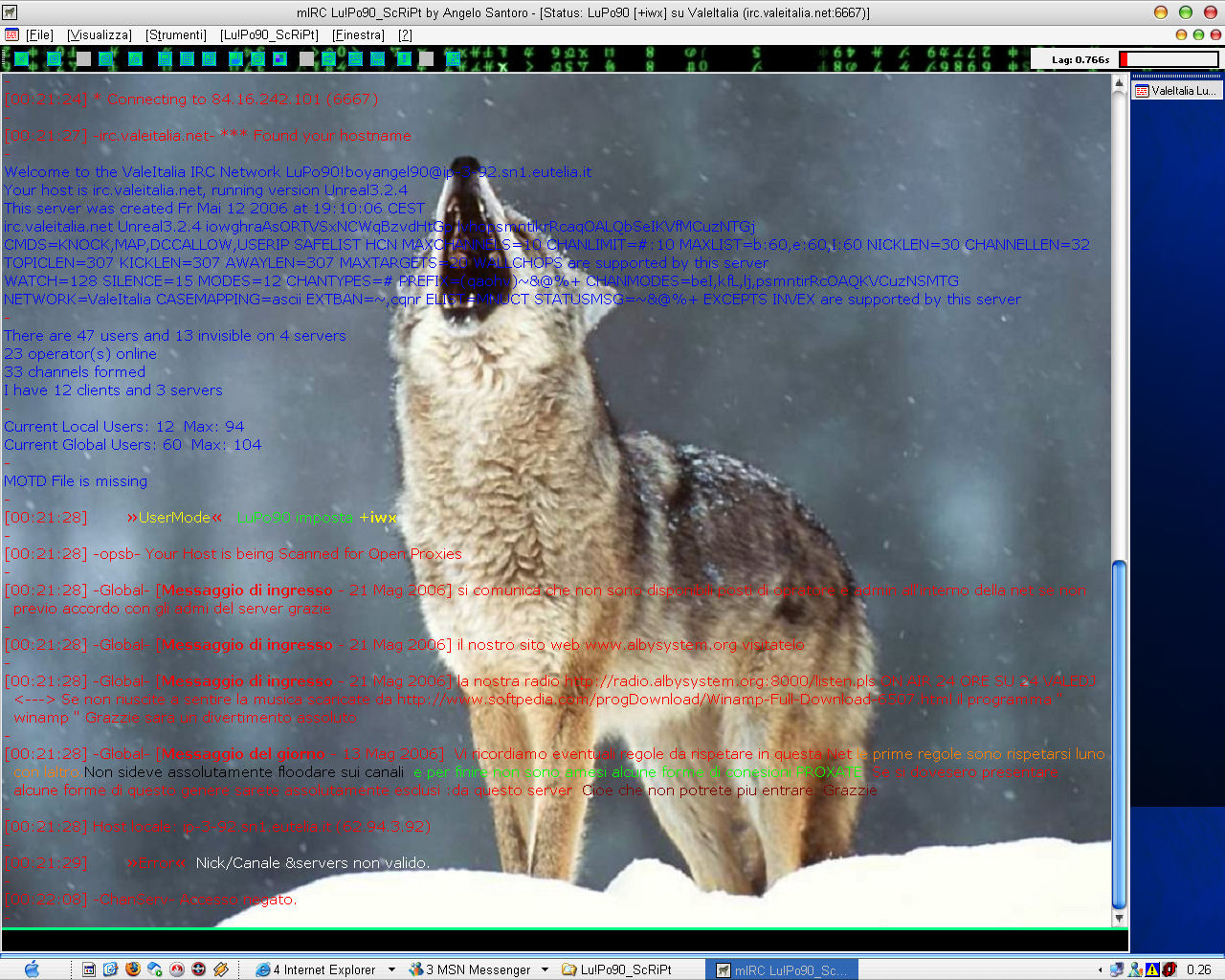The image size is (1225, 980).
Task: Expand the Internet Explorer taskbar group
Action: [x=391, y=969]
